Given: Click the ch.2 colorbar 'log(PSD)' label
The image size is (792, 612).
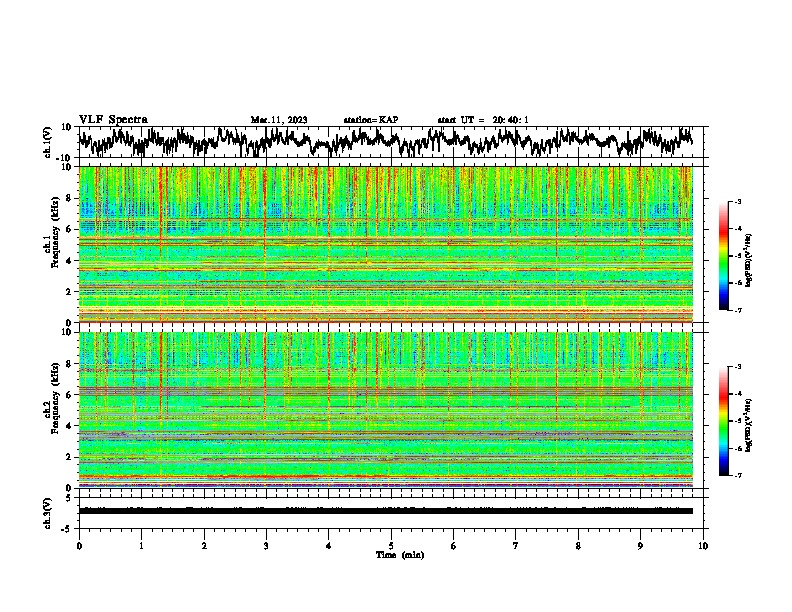Looking at the screenshot, I should click(749, 425).
